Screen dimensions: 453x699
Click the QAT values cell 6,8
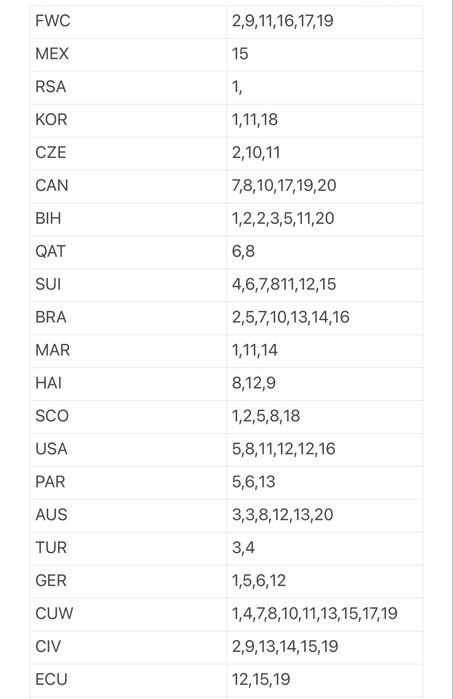pyautogui.click(x=325, y=252)
